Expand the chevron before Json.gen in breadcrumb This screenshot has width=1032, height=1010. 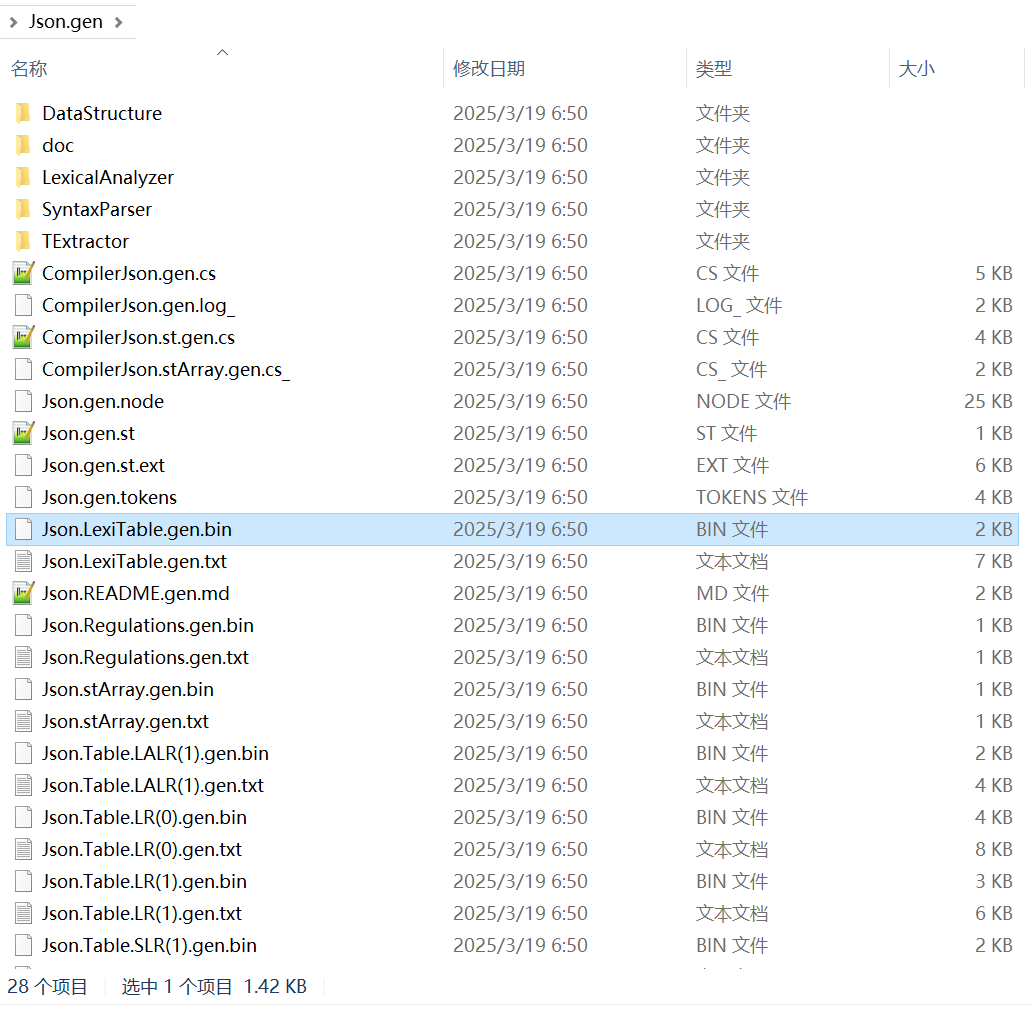click(x=13, y=22)
